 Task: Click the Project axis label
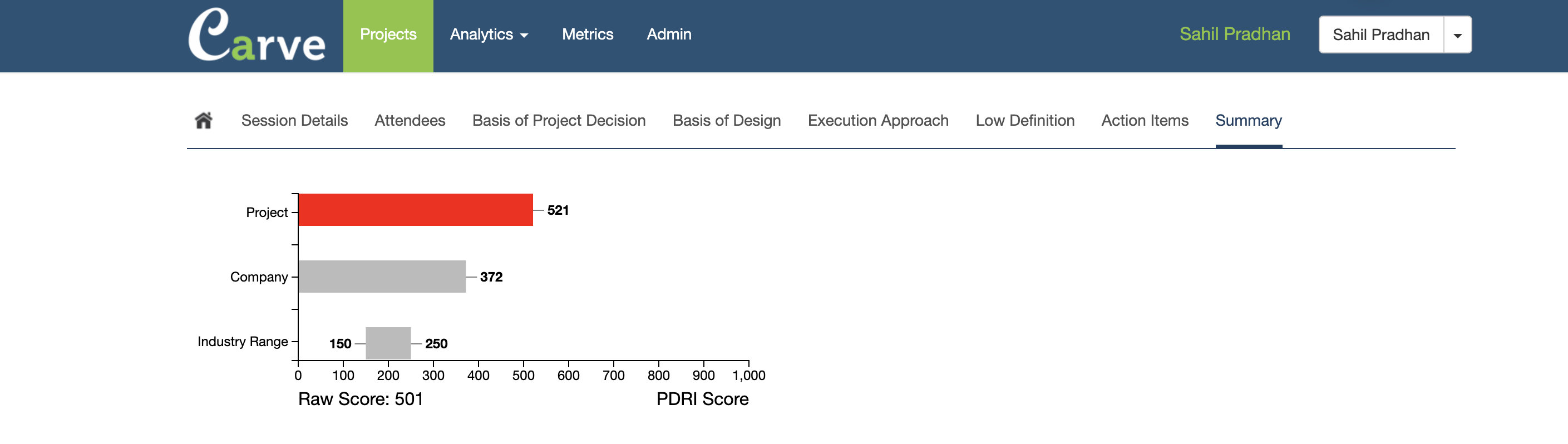[x=267, y=213]
